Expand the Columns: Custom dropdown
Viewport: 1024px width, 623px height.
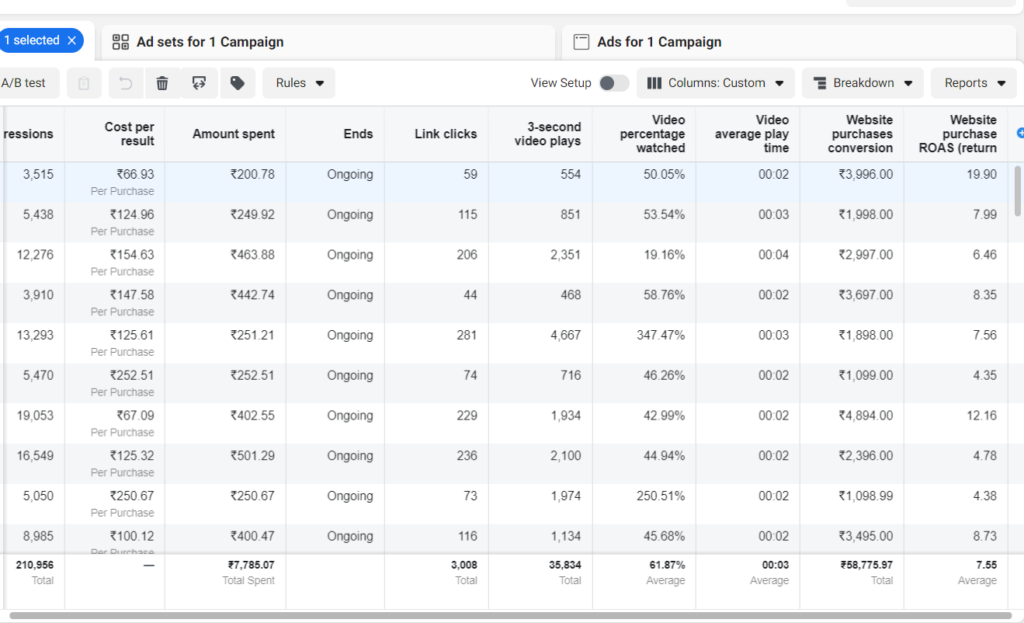716,83
